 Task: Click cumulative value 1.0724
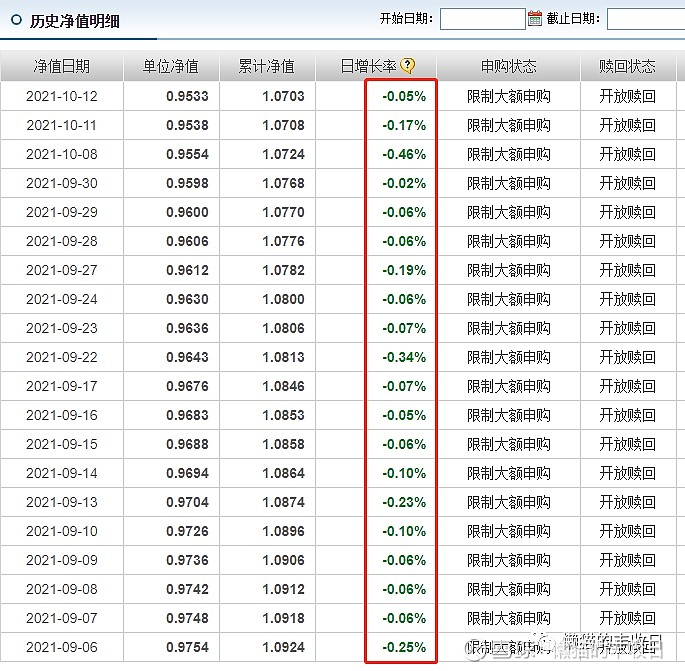(283, 154)
